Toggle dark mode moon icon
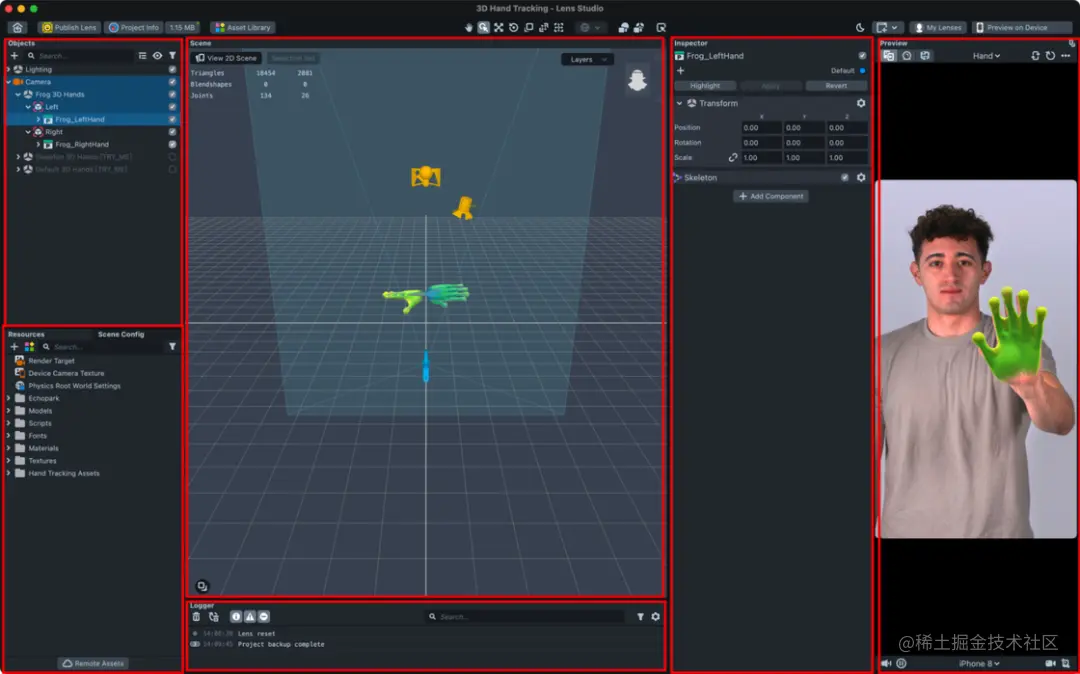 (860, 28)
